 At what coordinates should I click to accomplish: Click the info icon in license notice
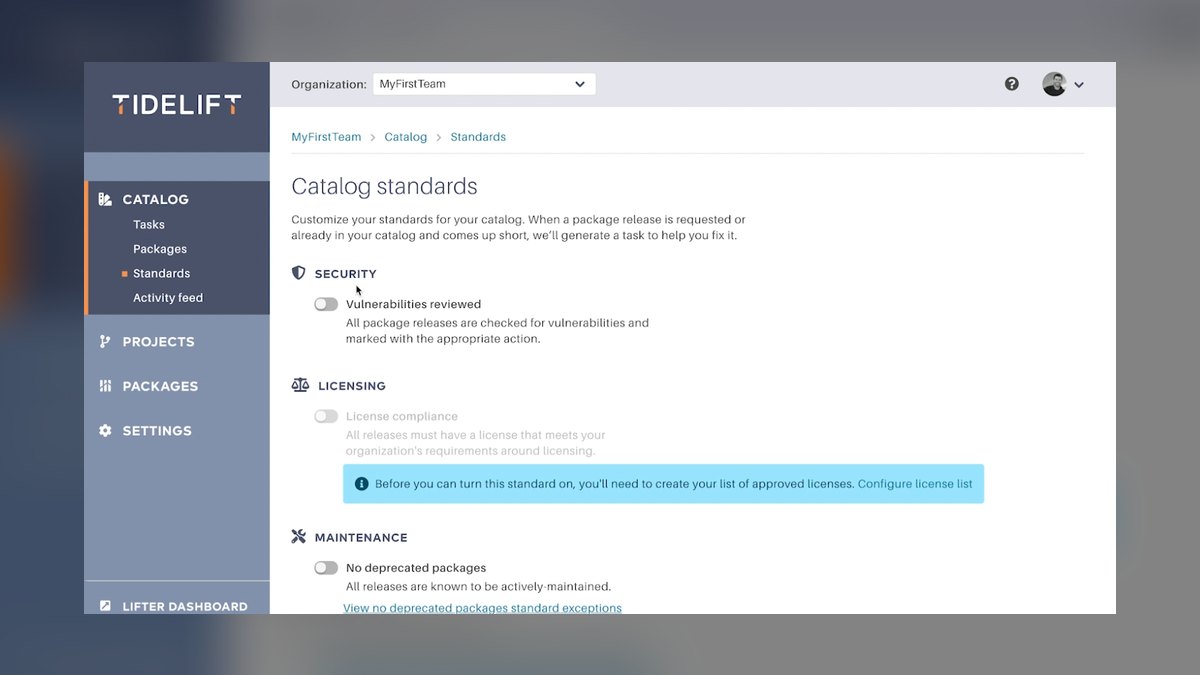(361, 484)
